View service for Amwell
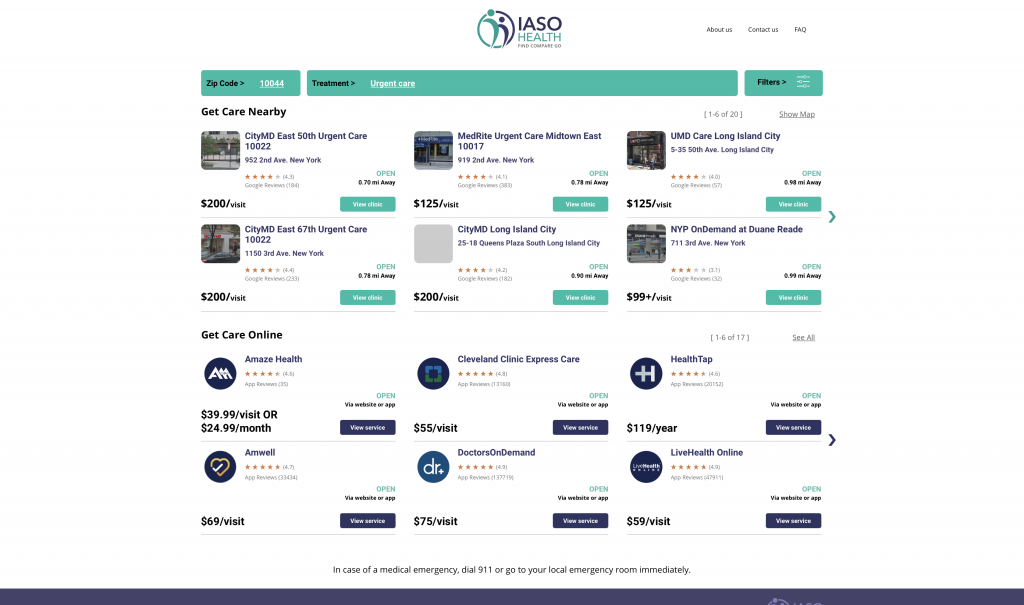Viewport: 1024px width, 605px height. (x=368, y=521)
